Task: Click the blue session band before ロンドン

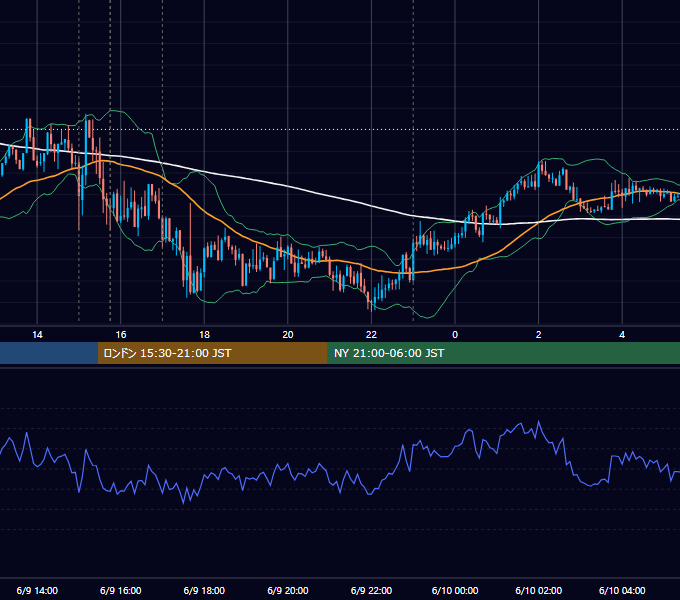Action: (49, 353)
